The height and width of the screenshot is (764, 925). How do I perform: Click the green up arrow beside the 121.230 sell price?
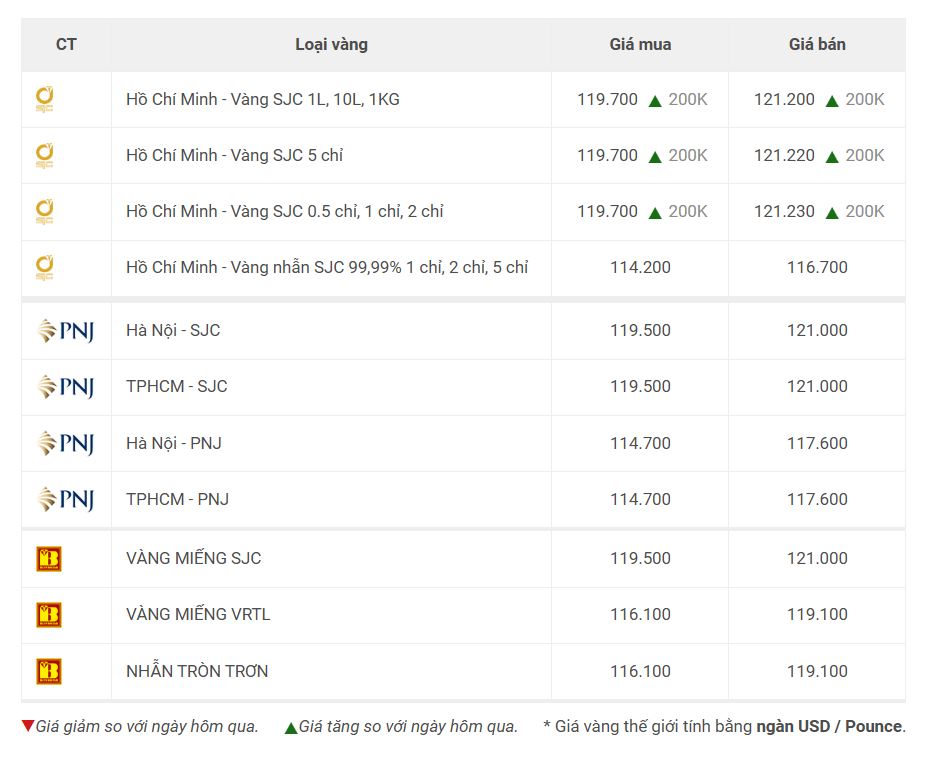[832, 213]
